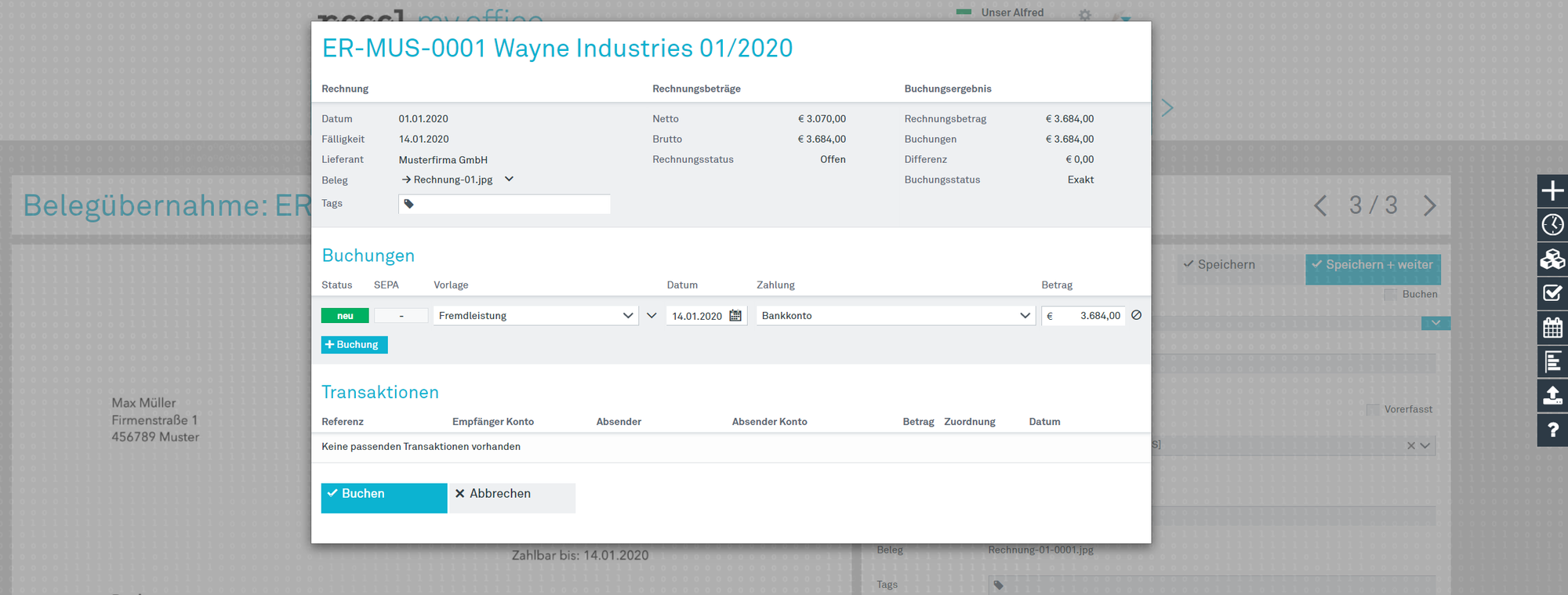Screen dimensions: 1568x595
Task: Click background Rechnung-01-0001.jpg Beleg text
Action: 1040,550
